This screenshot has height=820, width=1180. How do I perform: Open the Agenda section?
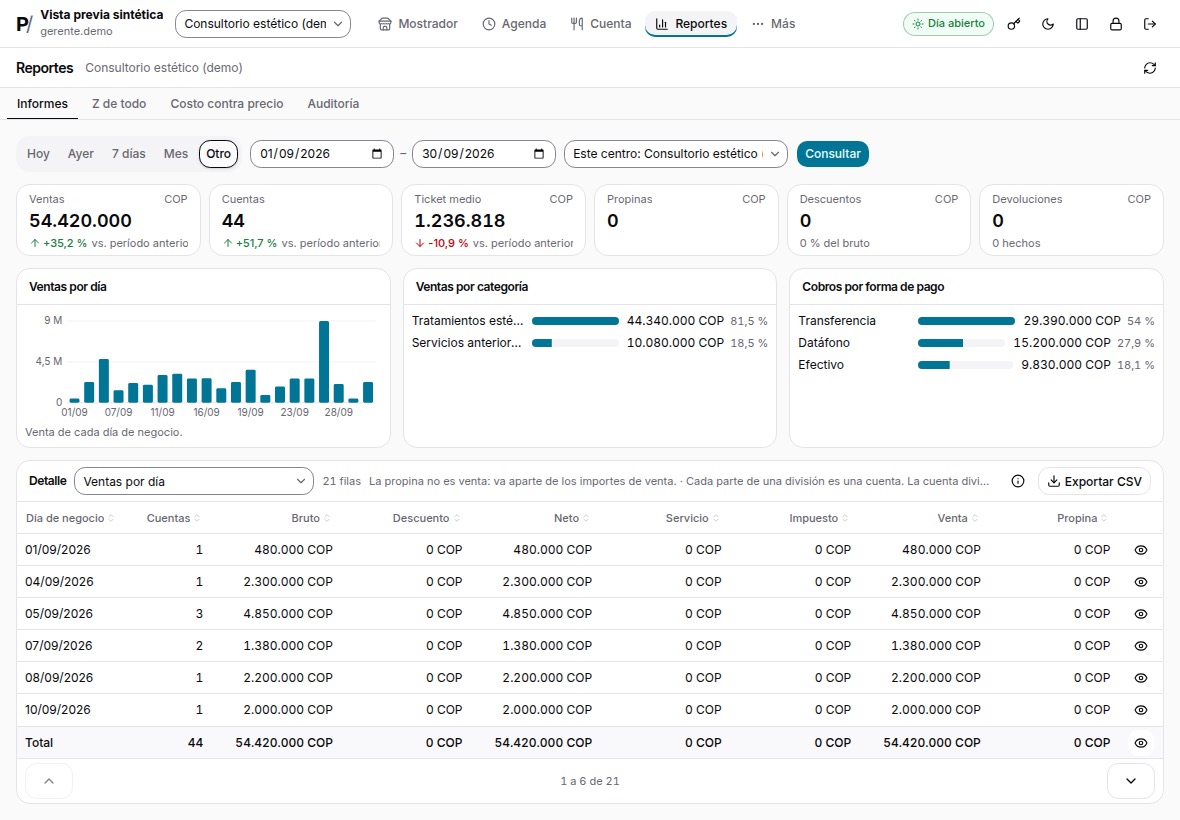pyautogui.click(x=514, y=24)
